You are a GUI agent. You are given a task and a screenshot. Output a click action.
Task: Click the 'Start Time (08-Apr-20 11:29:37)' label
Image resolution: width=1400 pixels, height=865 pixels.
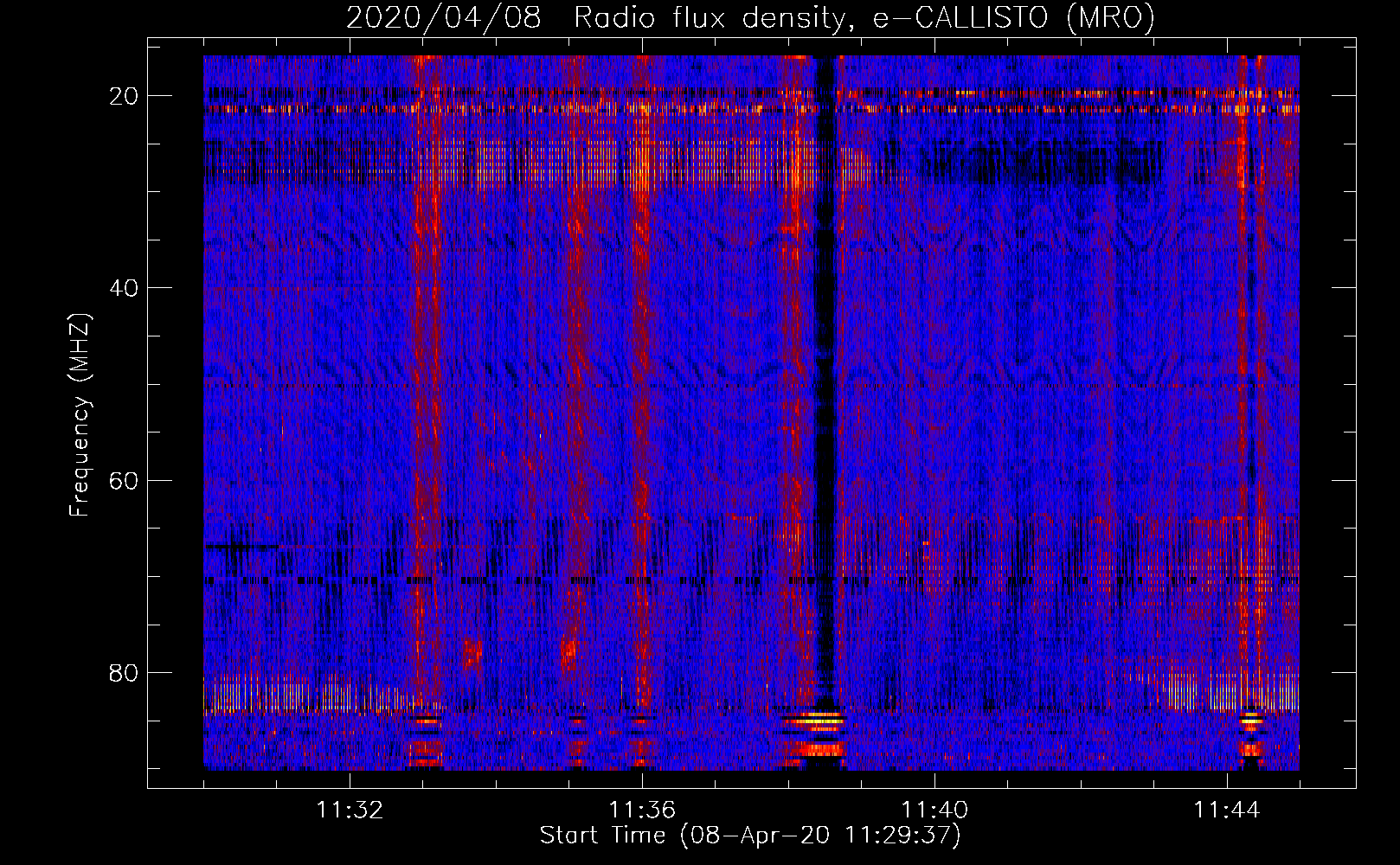click(750, 836)
